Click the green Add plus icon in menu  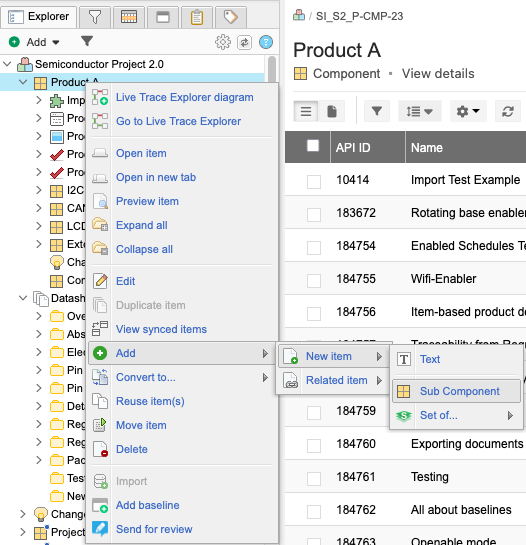tap(100, 353)
